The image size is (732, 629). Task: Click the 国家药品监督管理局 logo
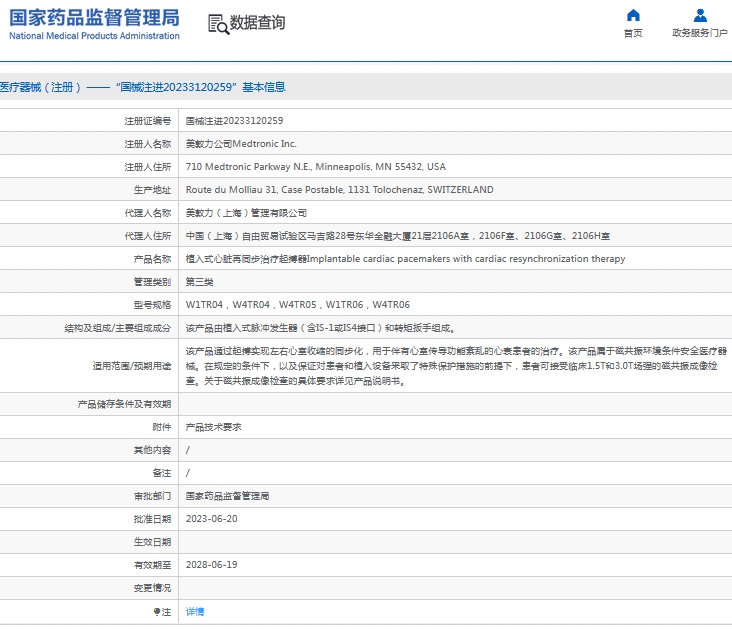(94, 18)
